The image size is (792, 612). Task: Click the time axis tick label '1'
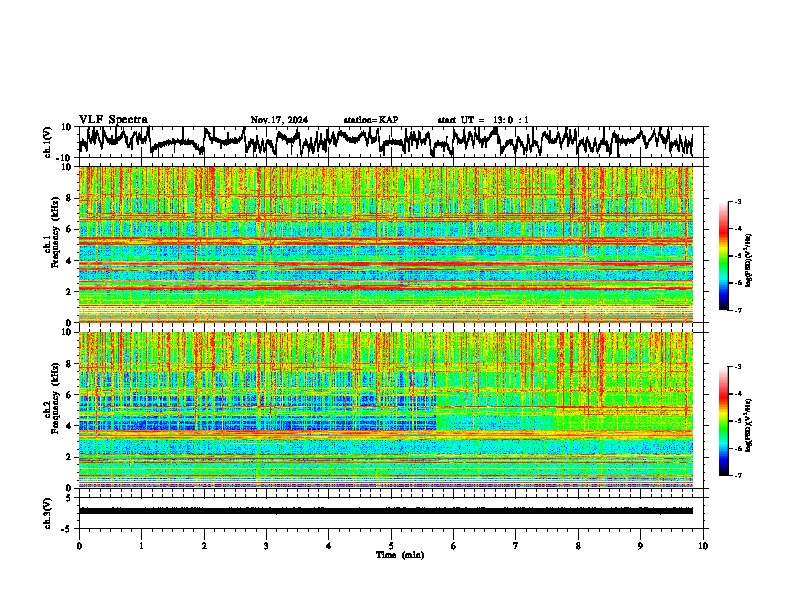141,546
